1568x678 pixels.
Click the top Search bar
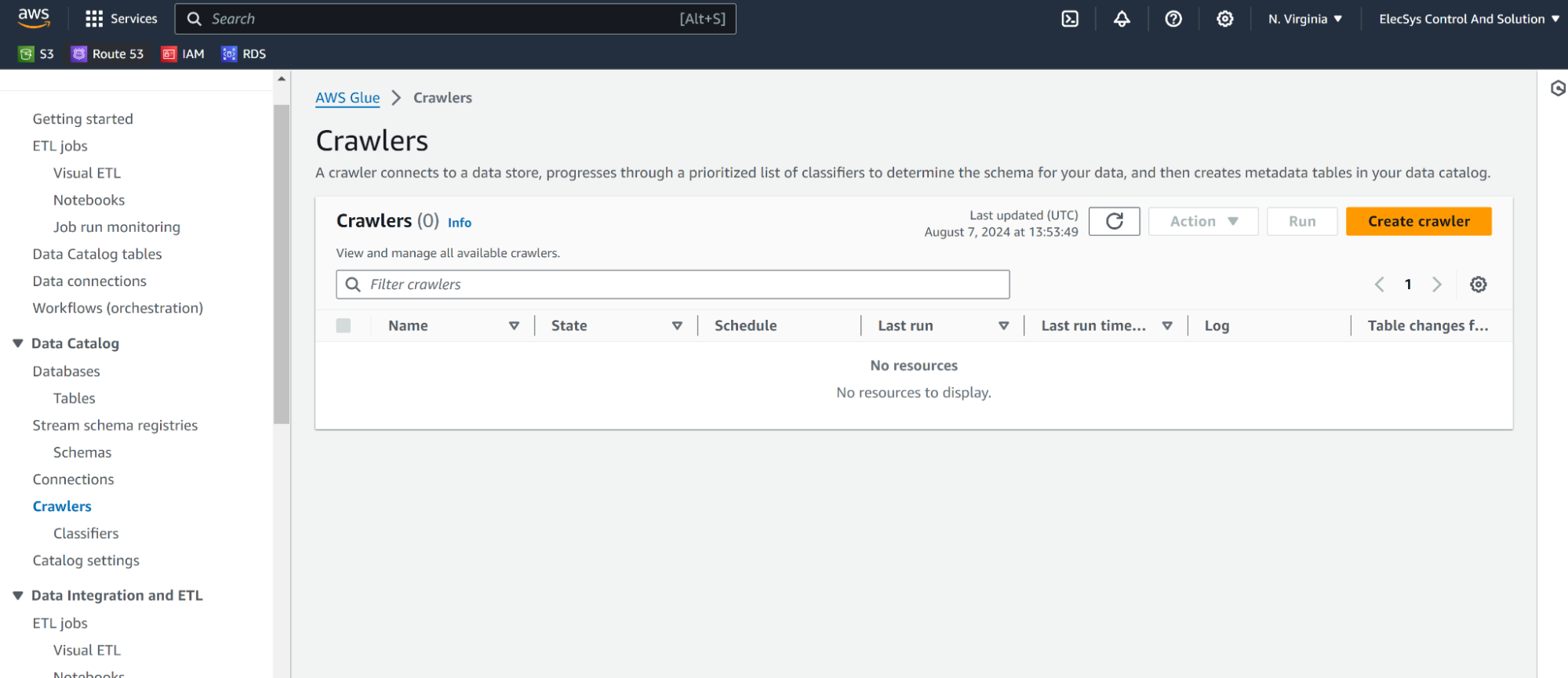[456, 19]
